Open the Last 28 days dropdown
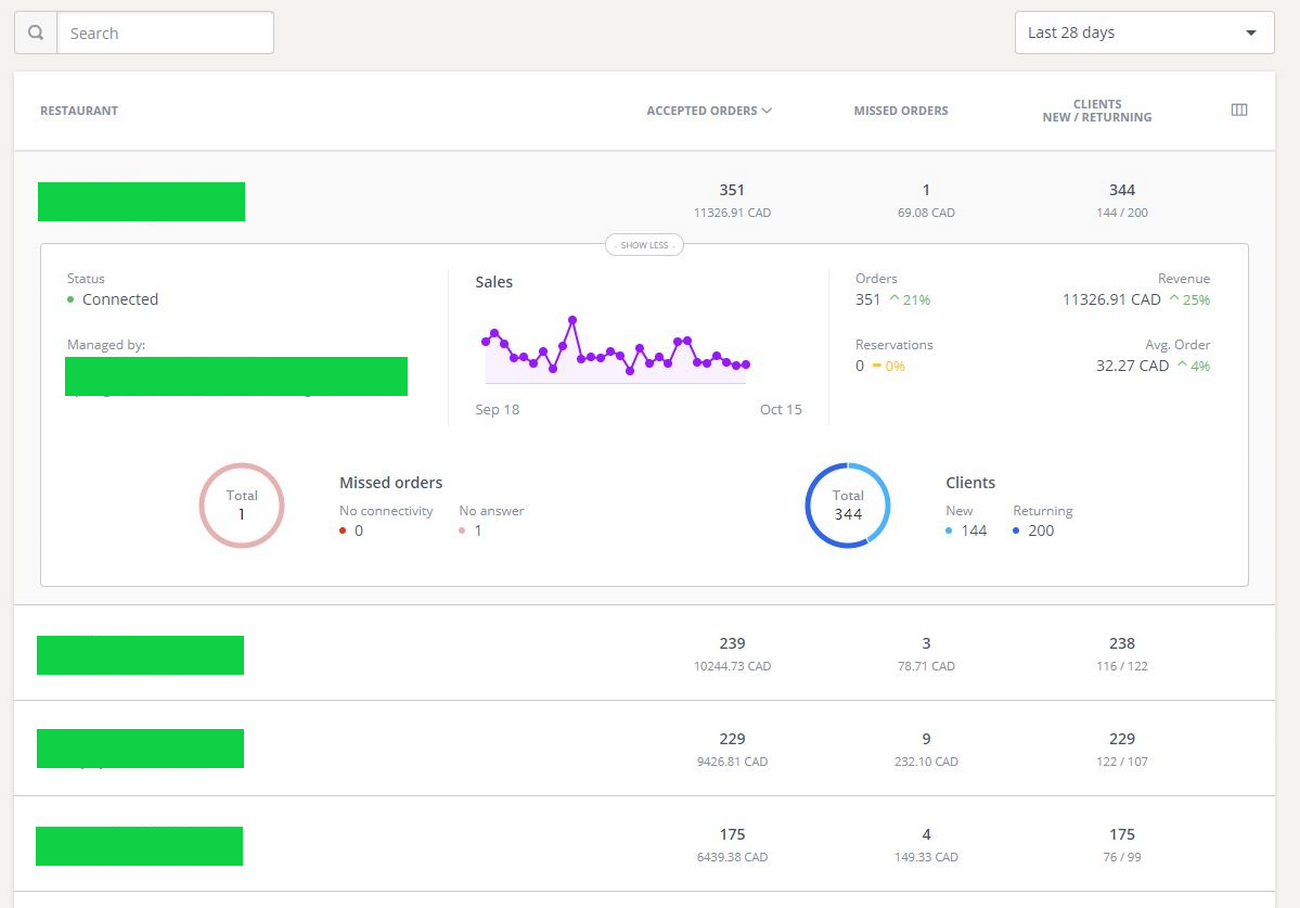This screenshot has height=908, width=1300. click(1144, 33)
